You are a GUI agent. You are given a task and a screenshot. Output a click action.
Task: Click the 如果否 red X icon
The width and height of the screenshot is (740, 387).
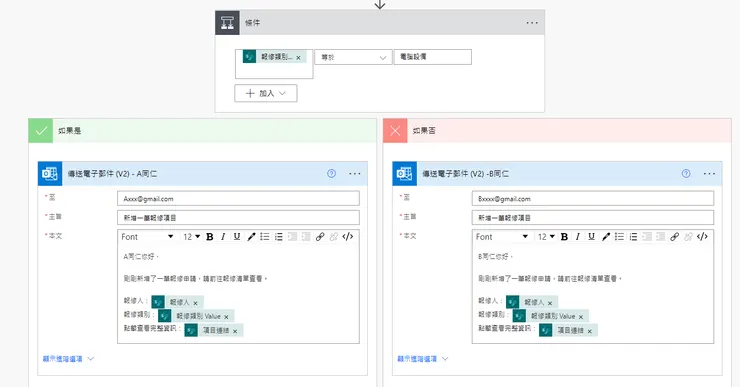click(395, 131)
